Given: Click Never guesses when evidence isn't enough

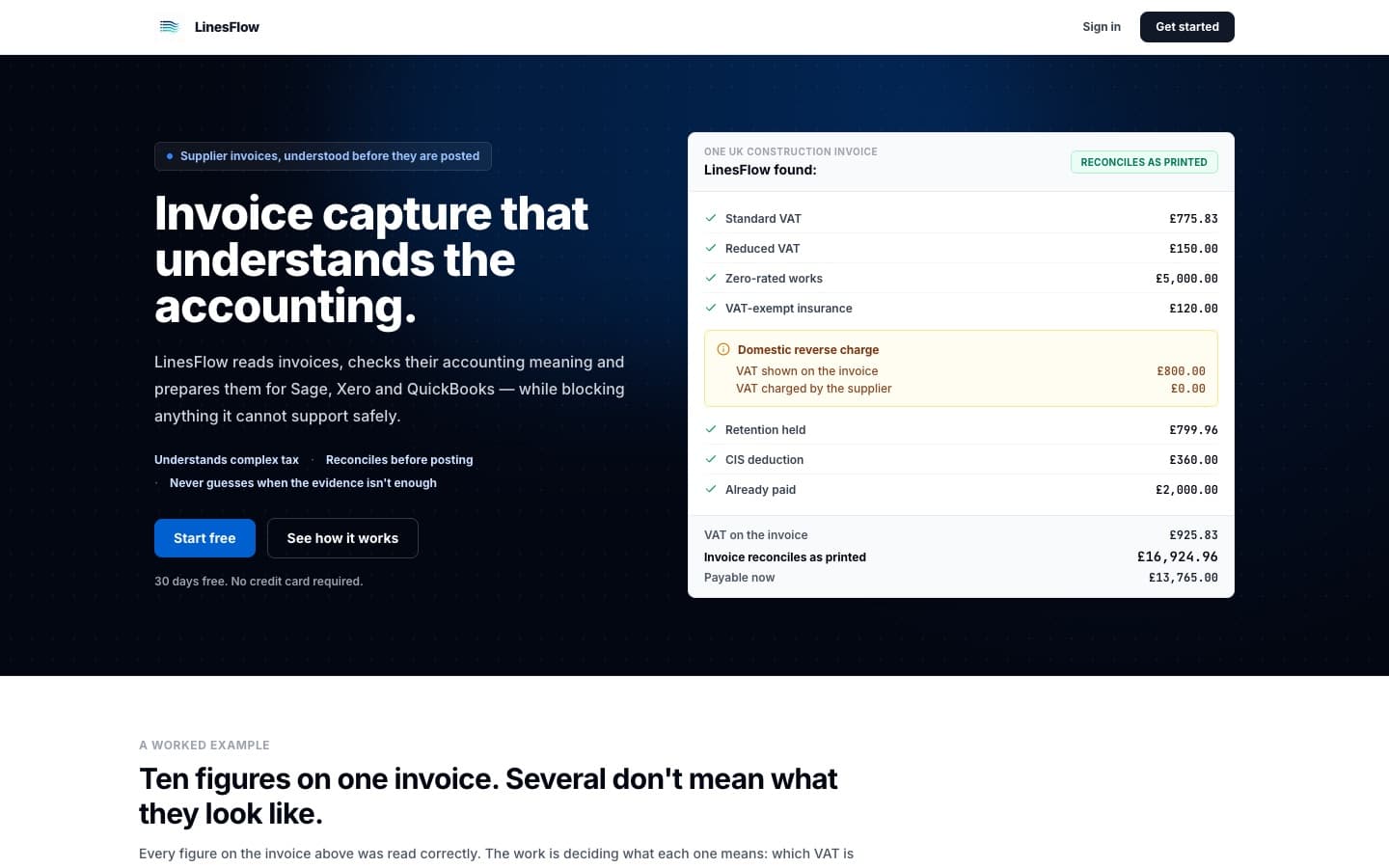Looking at the screenshot, I should [x=303, y=483].
